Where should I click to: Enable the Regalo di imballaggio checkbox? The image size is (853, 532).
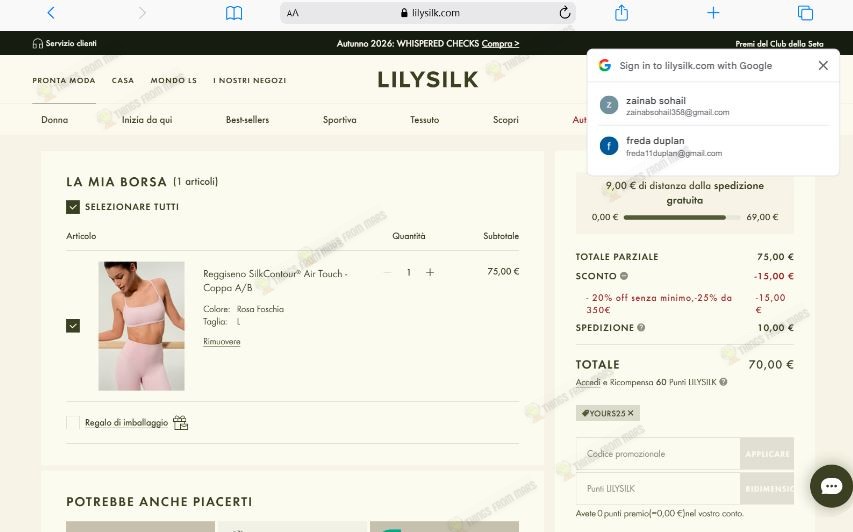click(73, 423)
